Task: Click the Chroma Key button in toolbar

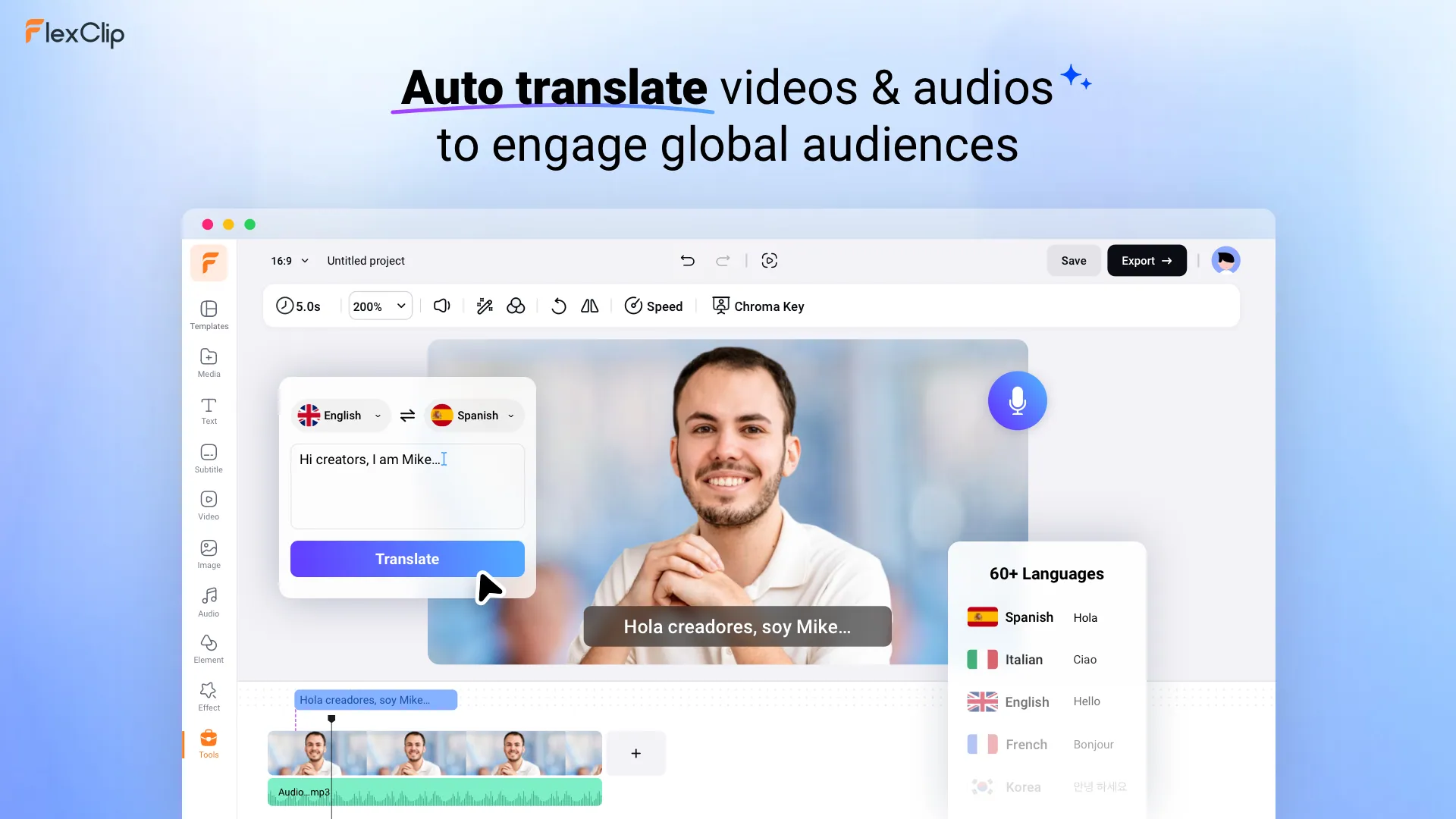Action: (x=757, y=305)
